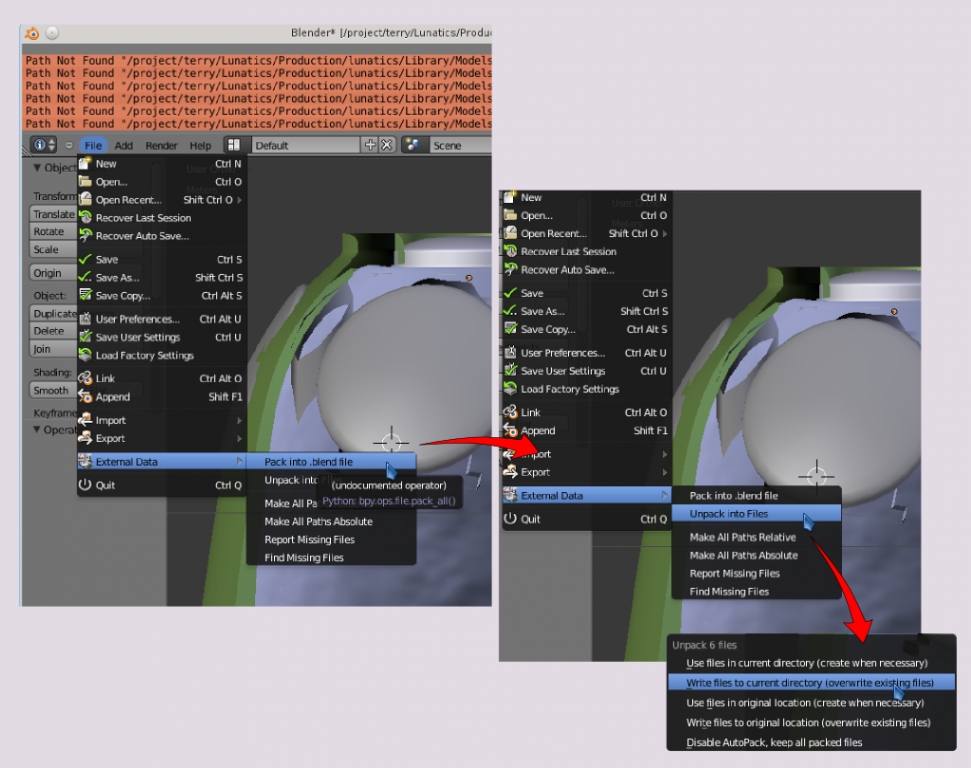The height and width of the screenshot is (768, 971).
Task: Select 'Use files in current directory' unpack option
Action: [811, 663]
